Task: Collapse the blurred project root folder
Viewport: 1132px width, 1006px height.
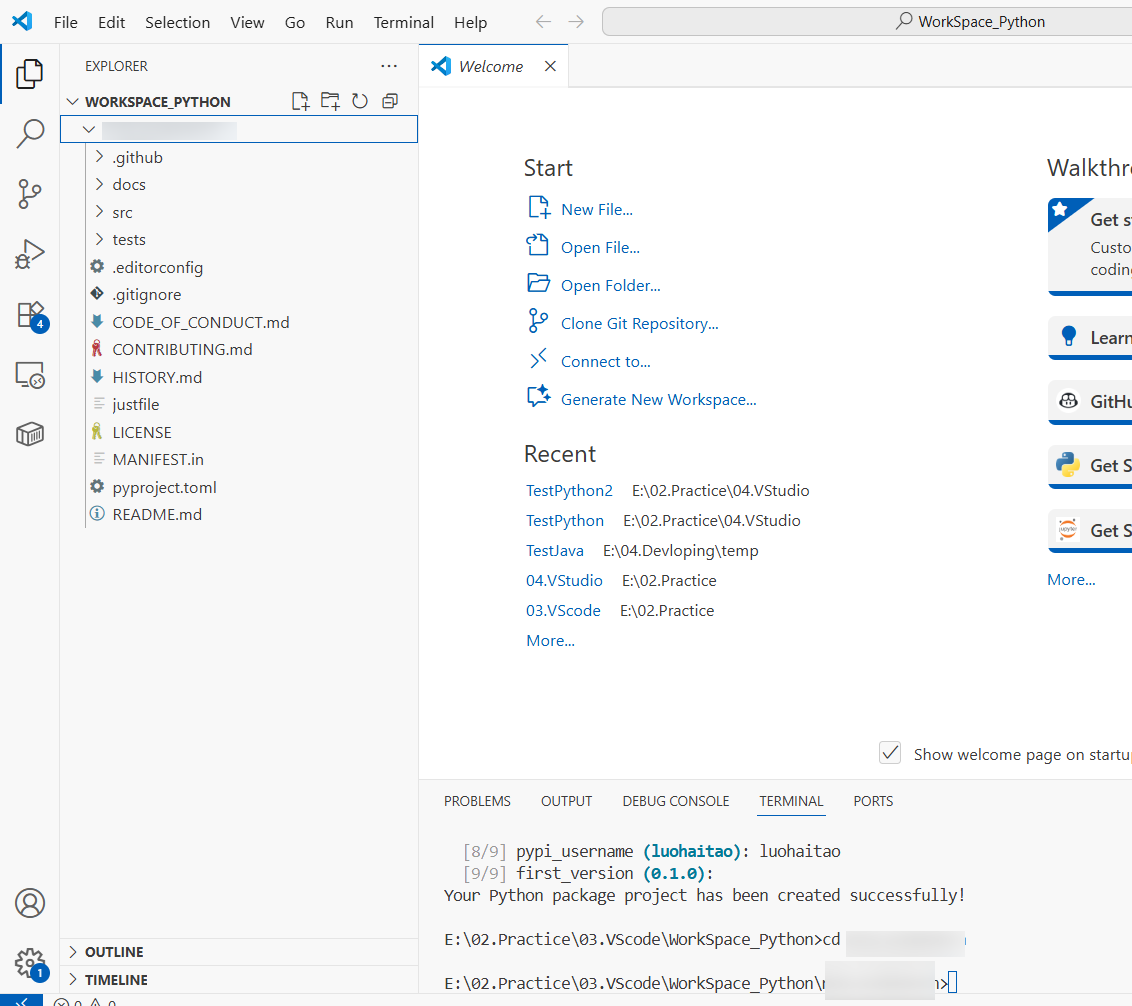Action: [89, 129]
